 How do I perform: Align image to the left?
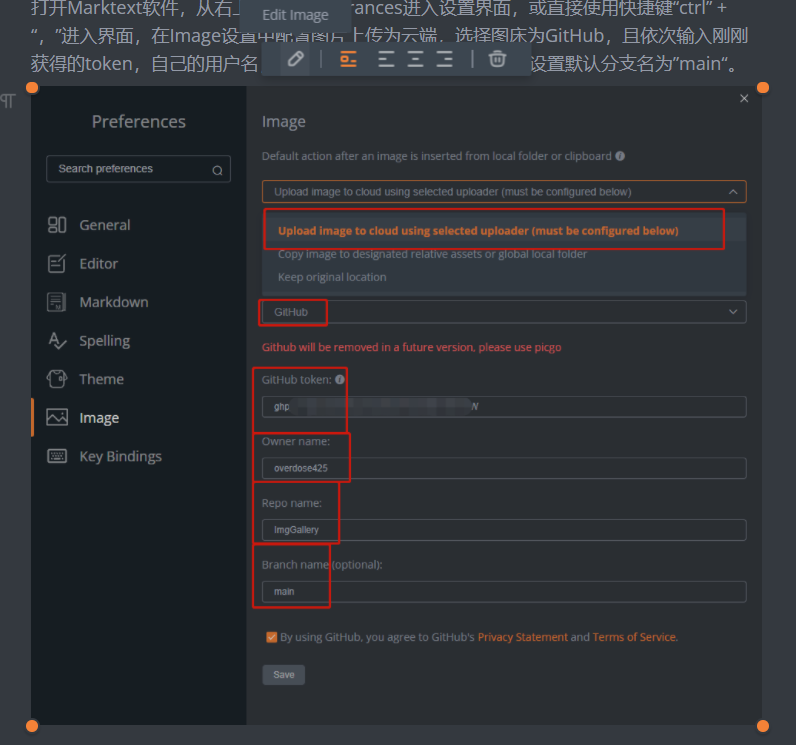point(386,59)
